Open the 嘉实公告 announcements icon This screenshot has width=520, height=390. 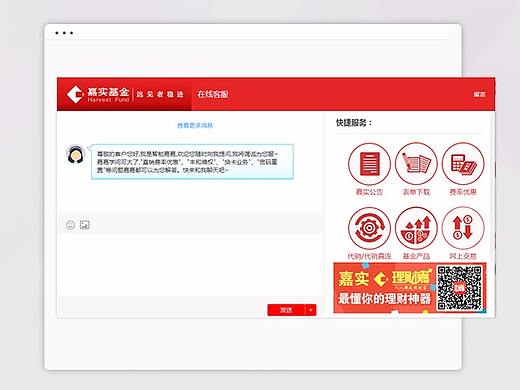point(369,164)
